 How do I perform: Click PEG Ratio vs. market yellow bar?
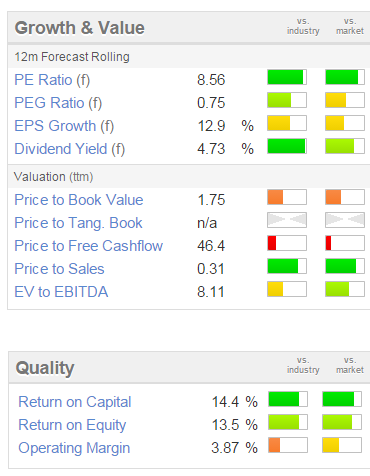point(345,100)
